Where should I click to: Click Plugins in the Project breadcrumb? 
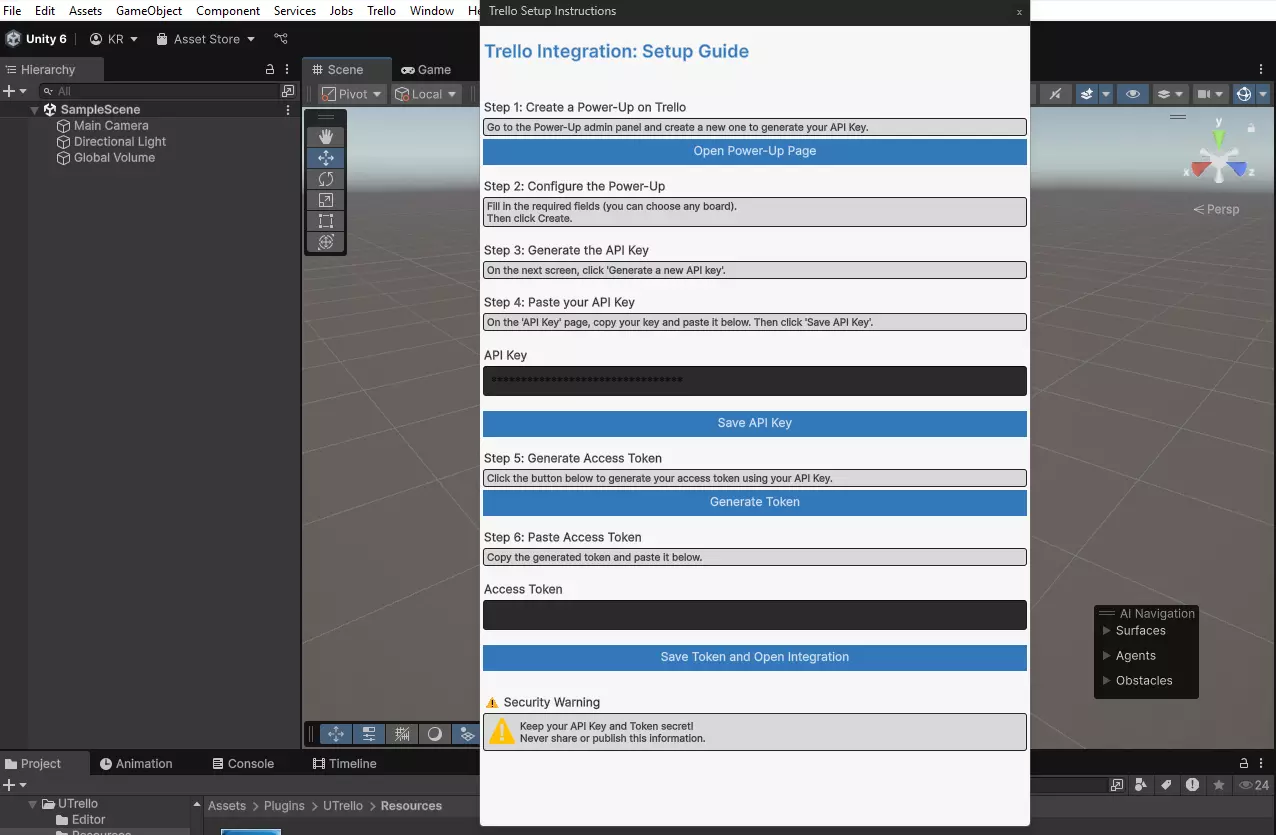tap(285, 806)
